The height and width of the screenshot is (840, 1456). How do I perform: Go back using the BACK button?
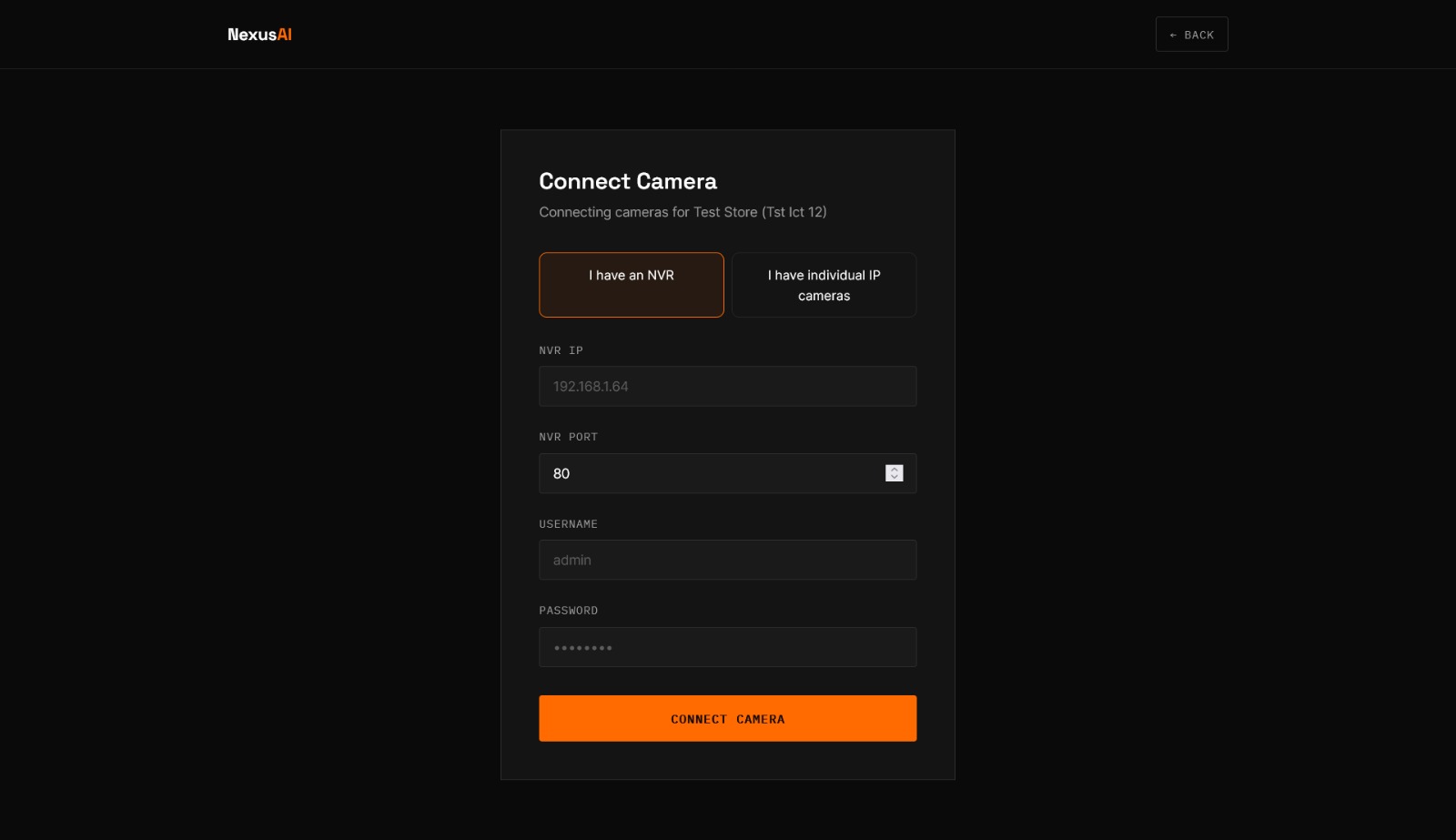pyautogui.click(x=1191, y=35)
